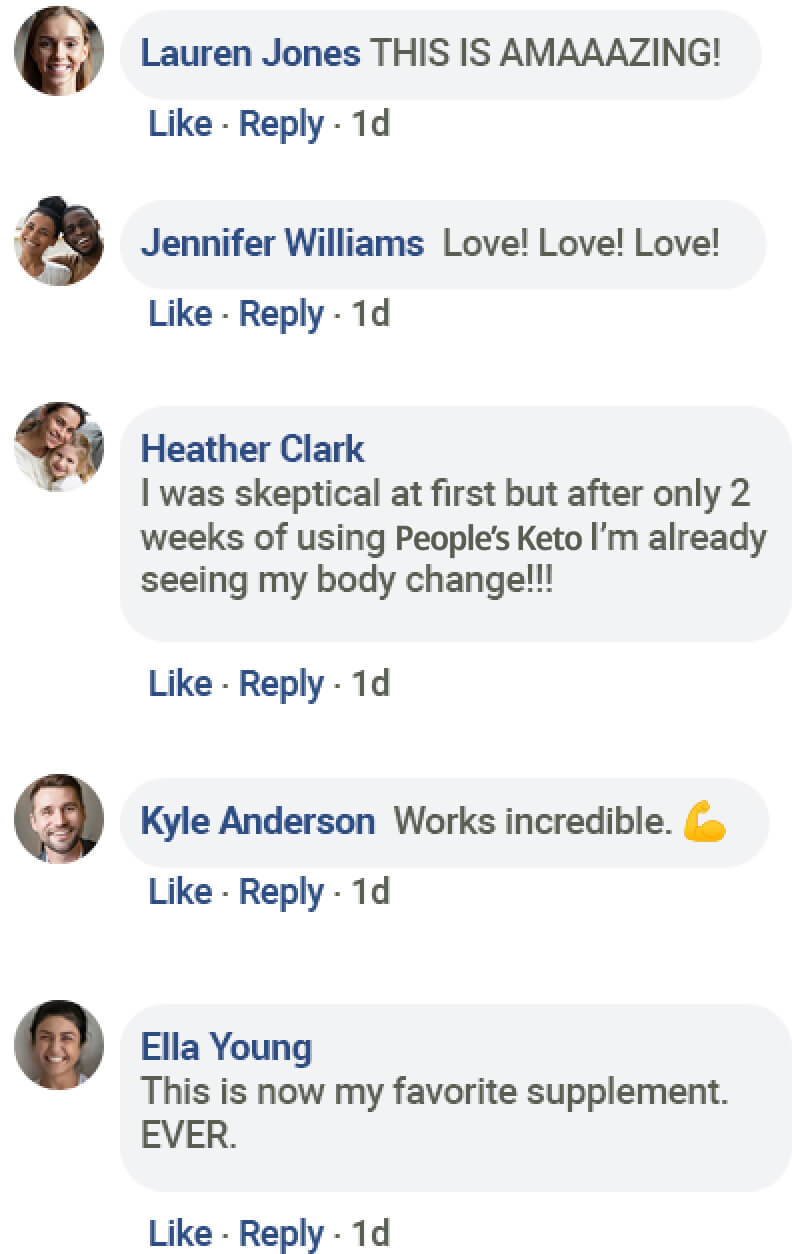Reply to Heather Clark's comment
This screenshot has width=792, height=1254.
click(281, 684)
